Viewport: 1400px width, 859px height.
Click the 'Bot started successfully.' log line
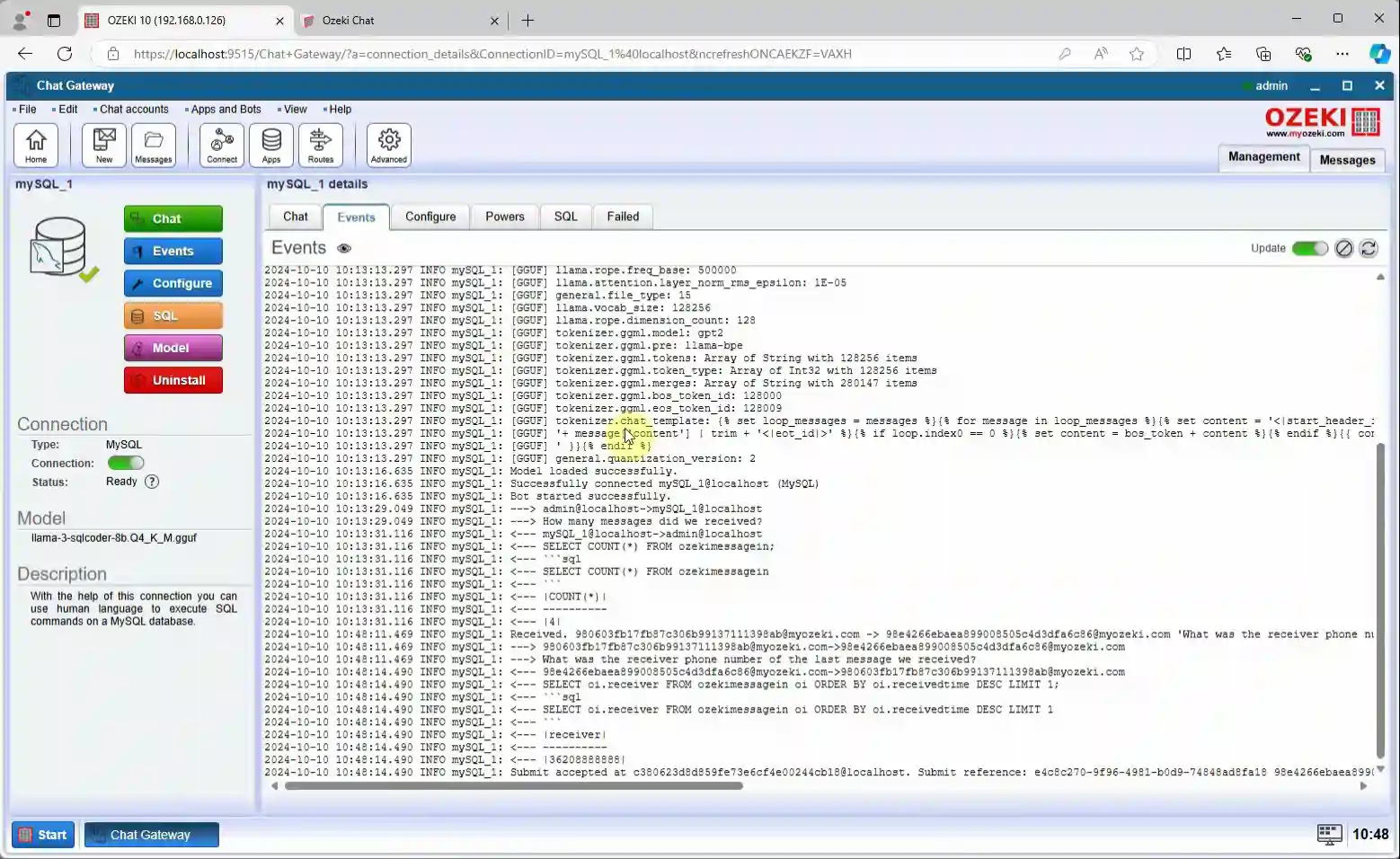tap(589, 496)
